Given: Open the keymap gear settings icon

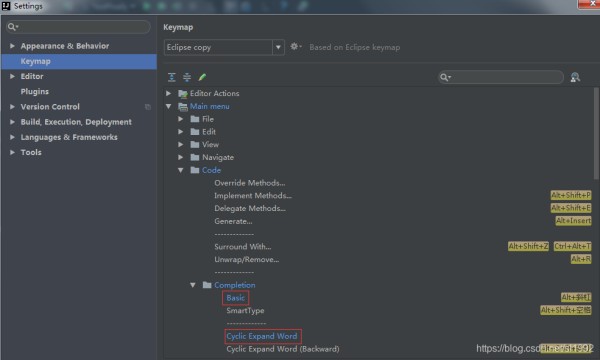Looking at the screenshot, I should tap(295, 47).
